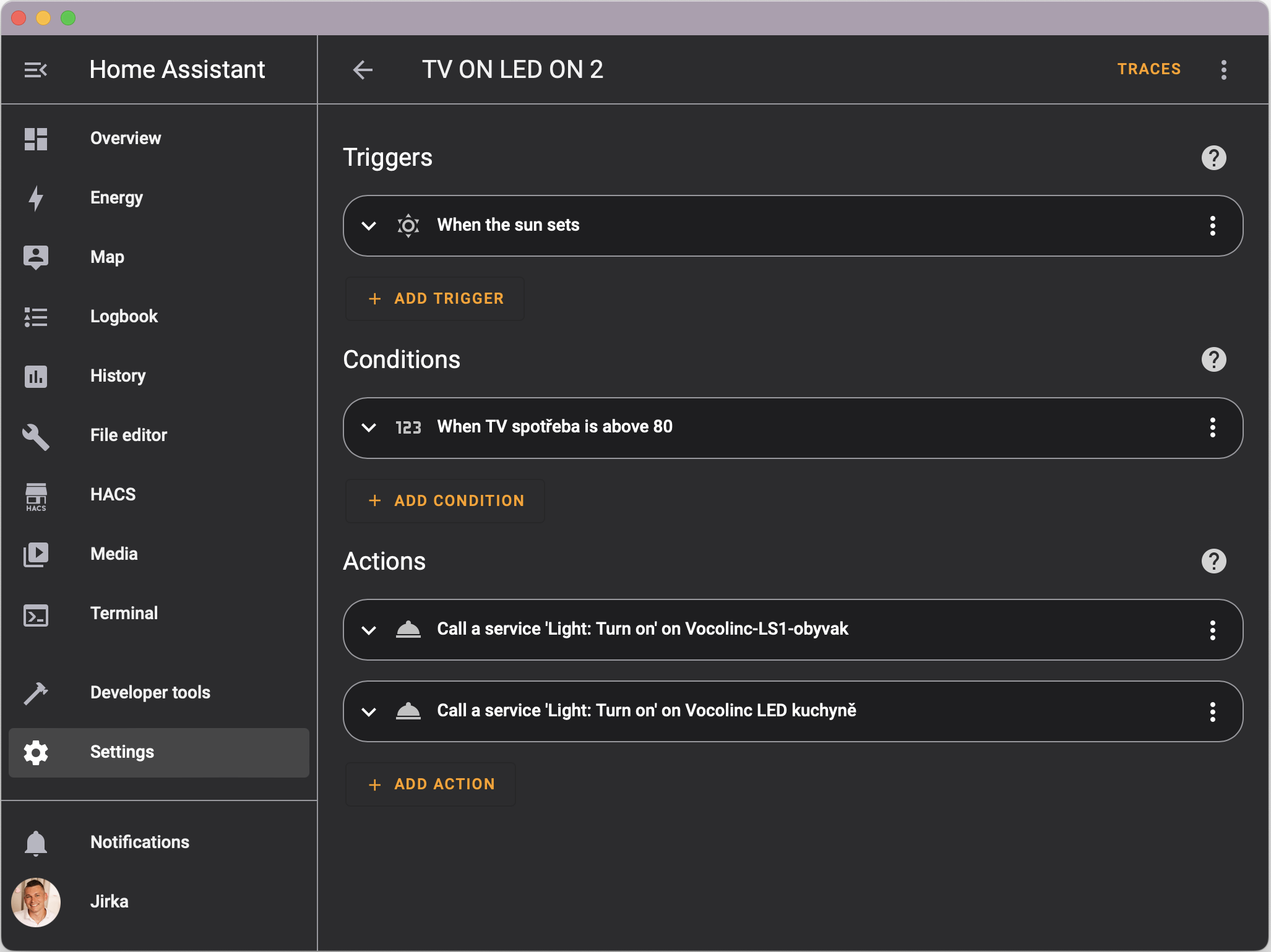
Task: Open the sun sets trigger menu
Action: pyautogui.click(x=1212, y=226)
